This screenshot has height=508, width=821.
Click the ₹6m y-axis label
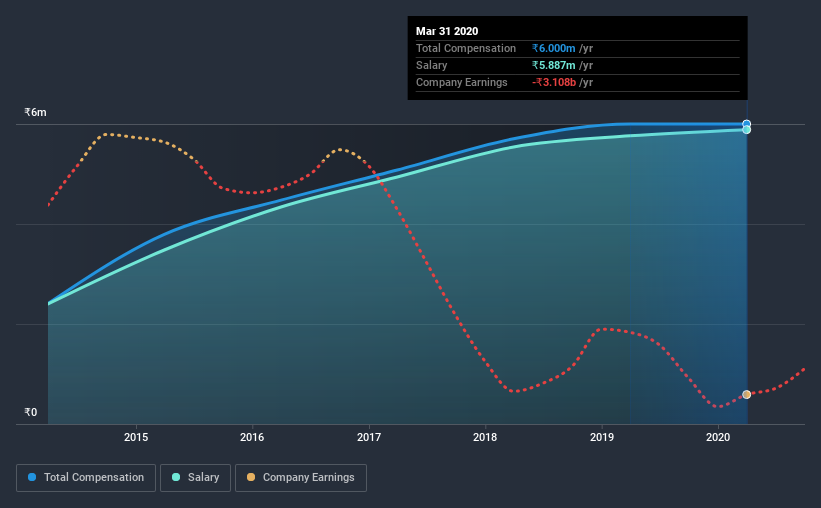coord(35,113)
